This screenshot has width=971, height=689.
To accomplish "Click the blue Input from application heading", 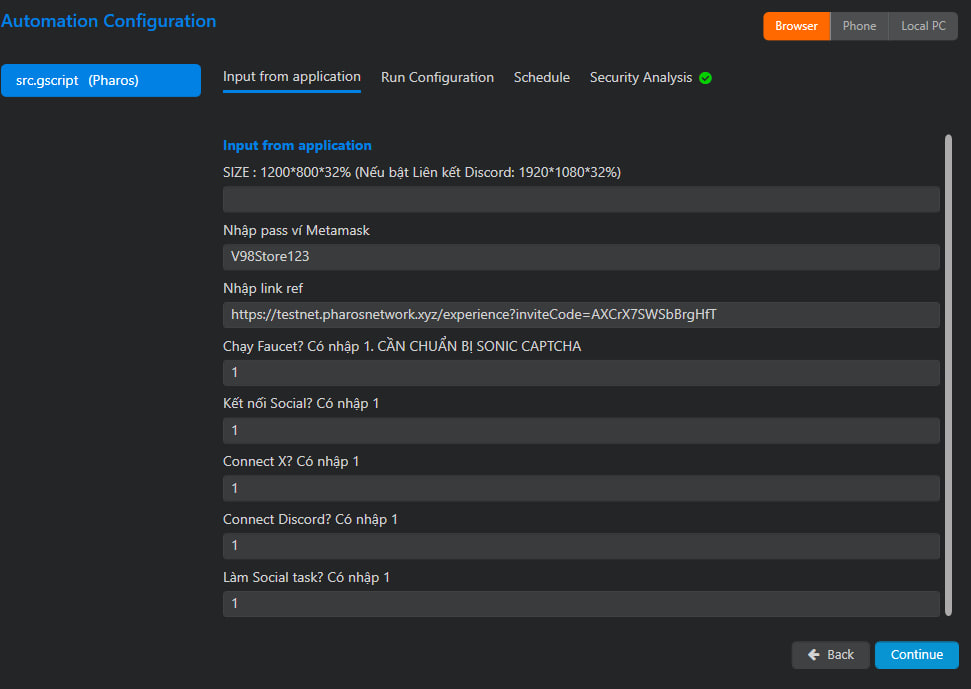I will [297, 145].
